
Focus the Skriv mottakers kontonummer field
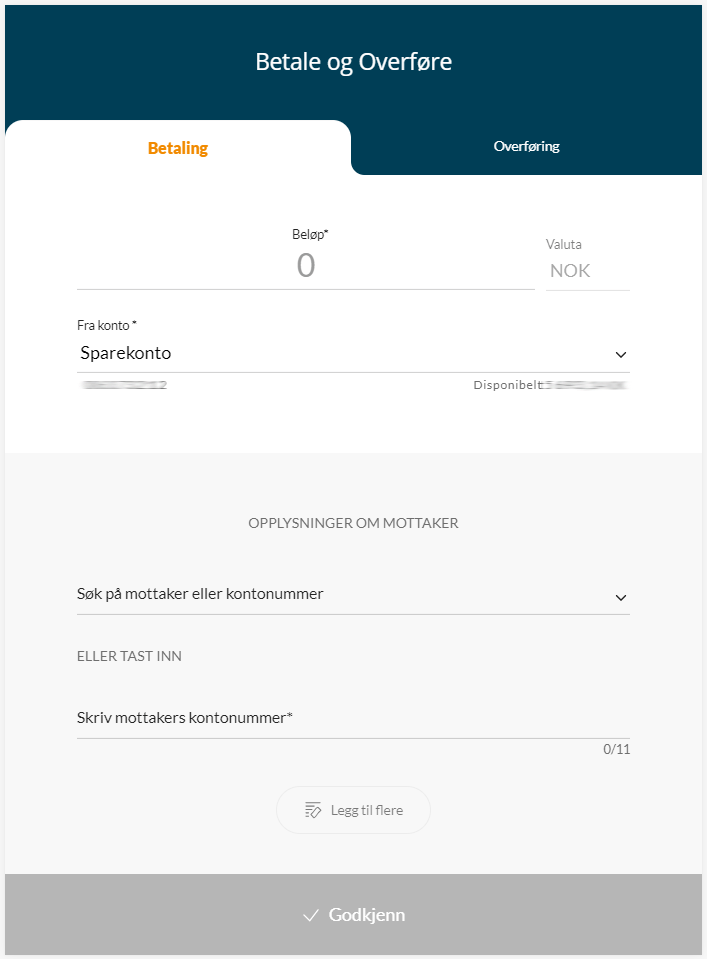tap(350, 718)
